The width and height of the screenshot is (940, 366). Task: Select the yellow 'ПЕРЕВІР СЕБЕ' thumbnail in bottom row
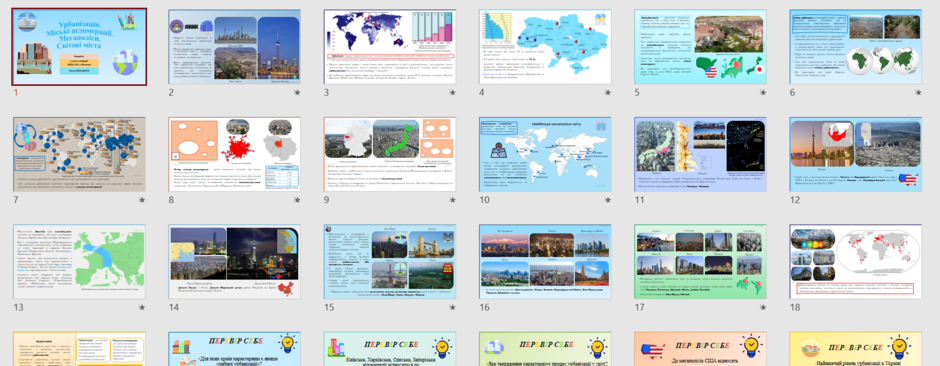(x=855, y=349)
